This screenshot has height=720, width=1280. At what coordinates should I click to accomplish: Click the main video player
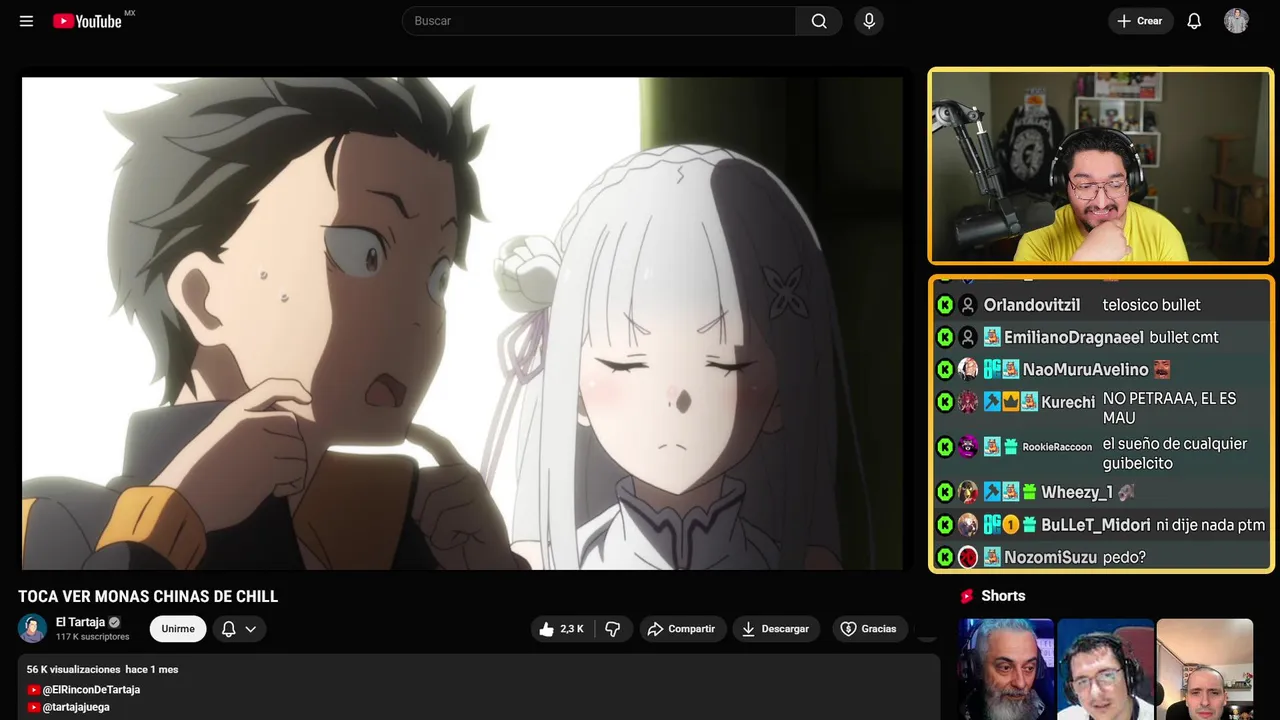tap(462, 323)
